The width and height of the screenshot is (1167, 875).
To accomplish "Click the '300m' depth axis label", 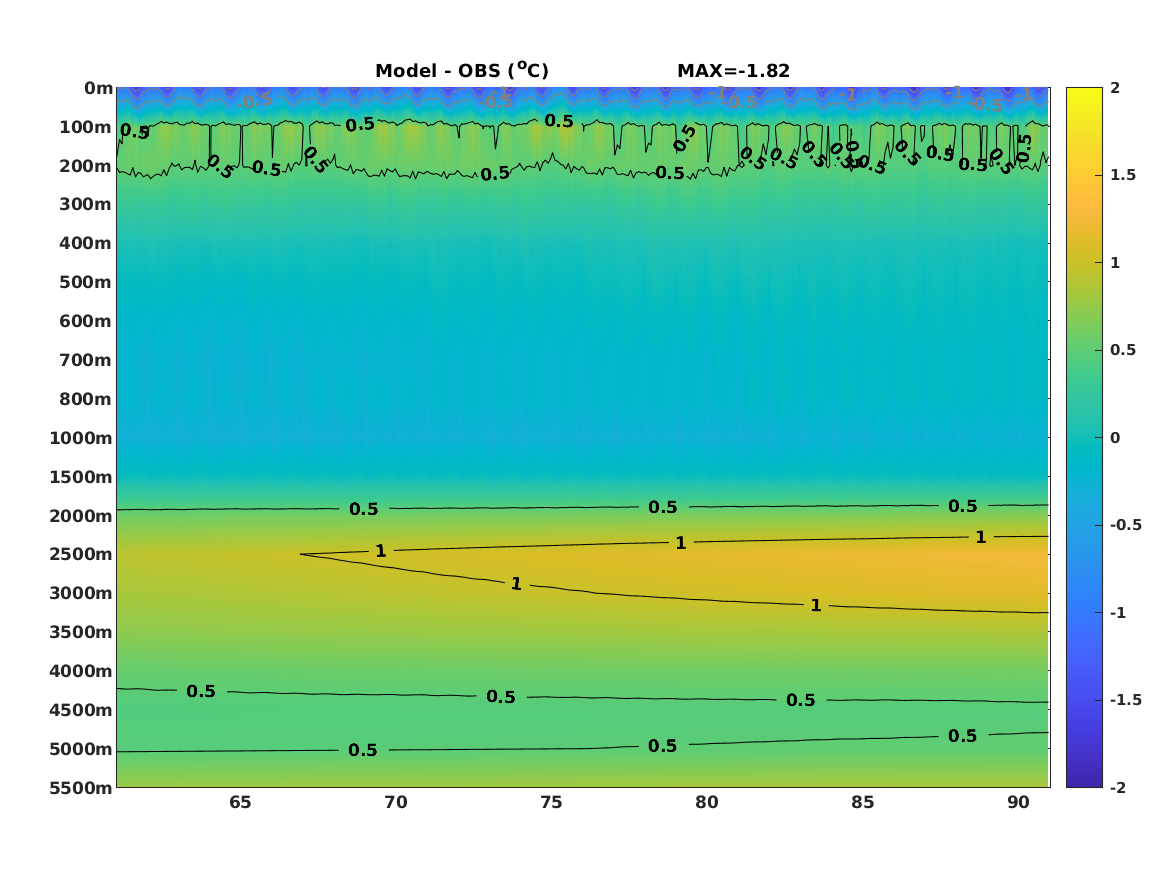I will pyautogui.click(x=86, y=205).
